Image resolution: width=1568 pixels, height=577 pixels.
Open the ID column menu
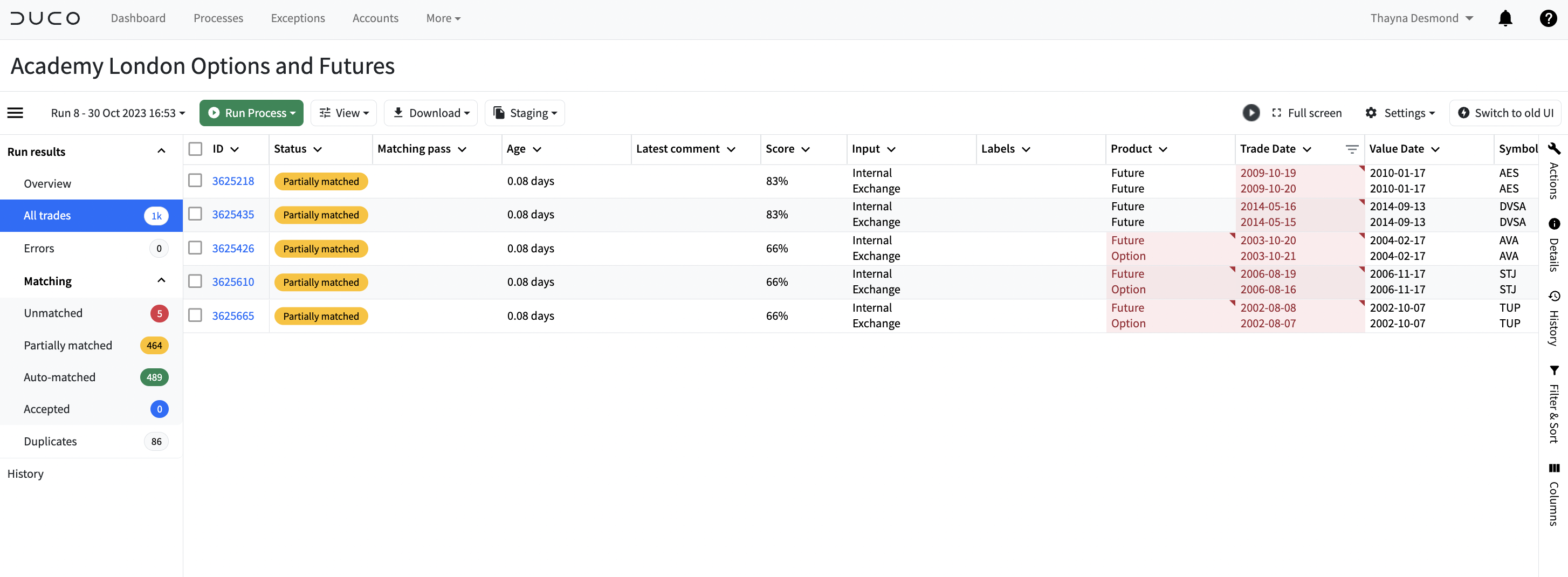tap(235, 150)
